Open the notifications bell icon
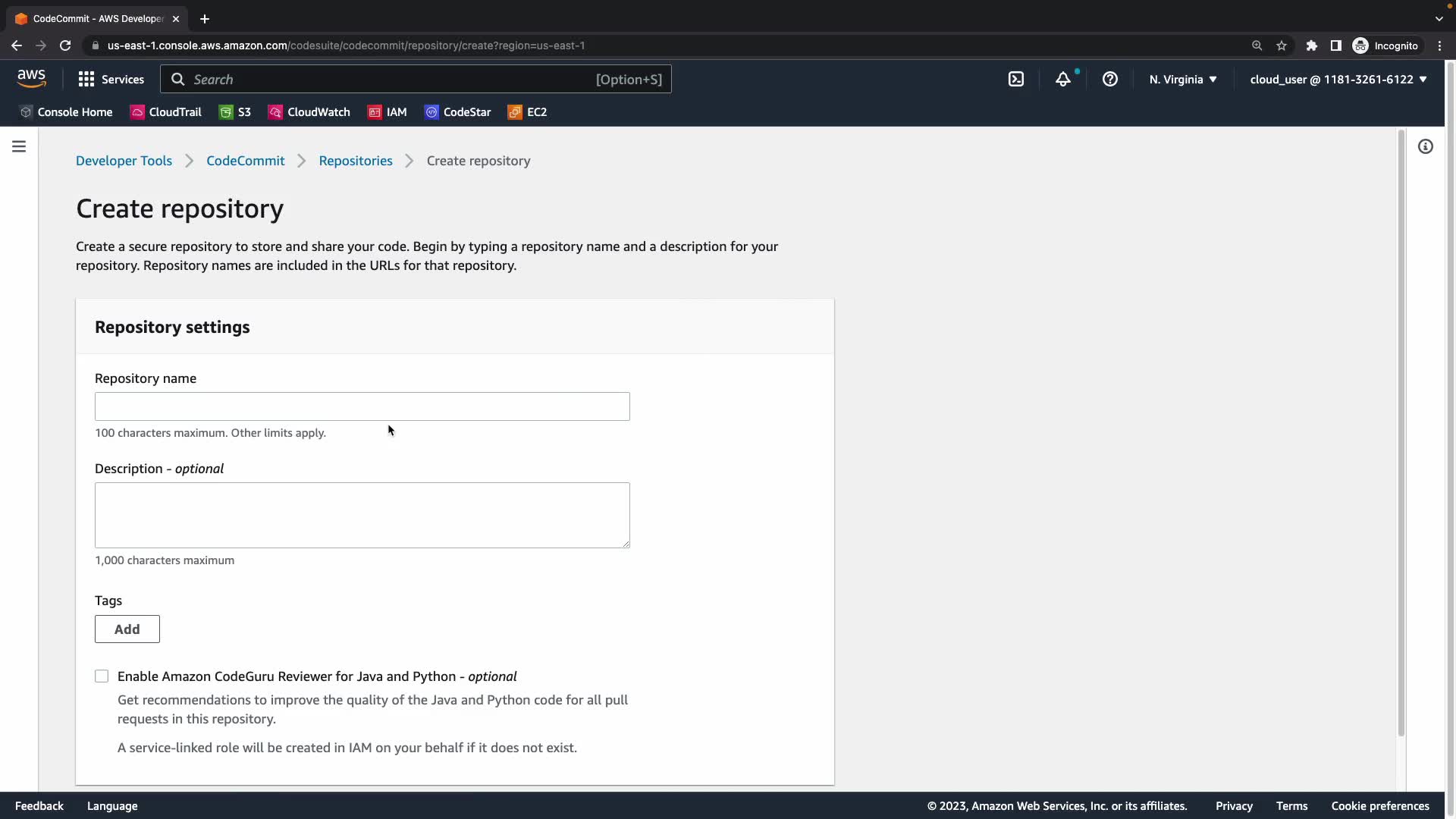The image size is (1456, 819). pyautogui.click(x=1063, y=79)
